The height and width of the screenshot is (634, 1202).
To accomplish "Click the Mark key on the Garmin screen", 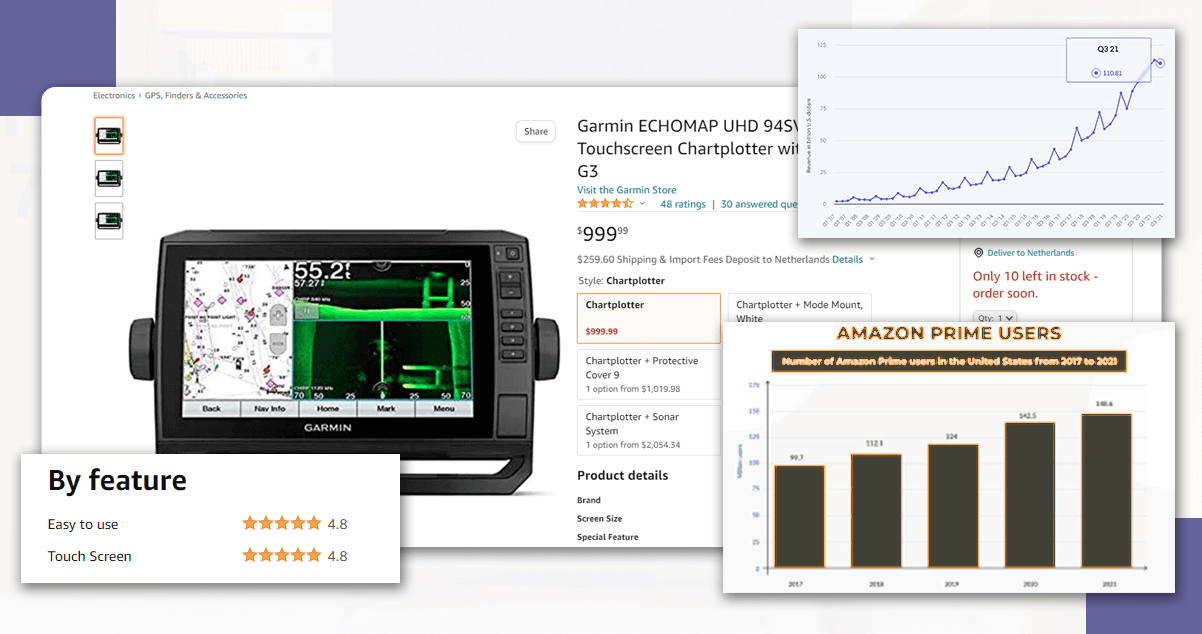I will [386, 408].
